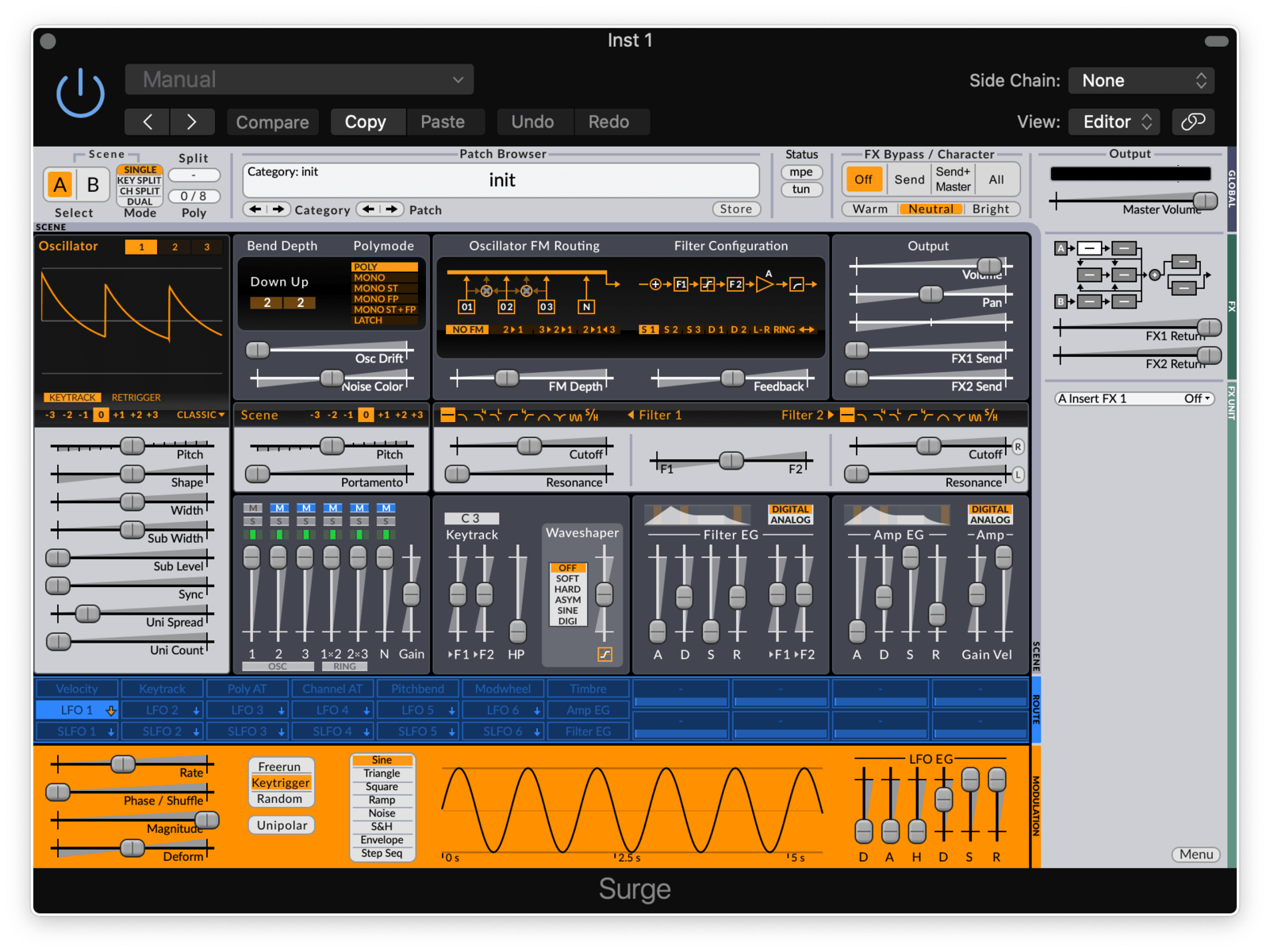Select the Modwheel modulation source tab
This screenshot has height=952, width=1270.
click(503, 689)
